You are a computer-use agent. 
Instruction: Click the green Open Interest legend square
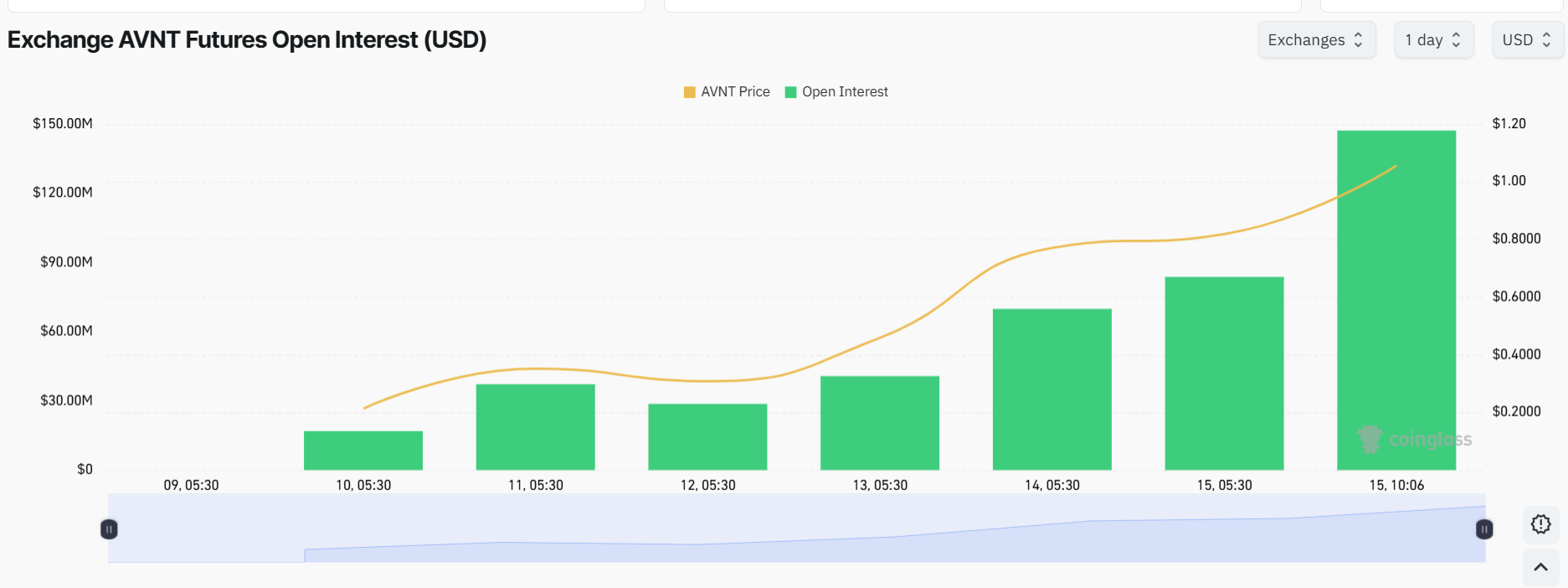coord(790,92)
